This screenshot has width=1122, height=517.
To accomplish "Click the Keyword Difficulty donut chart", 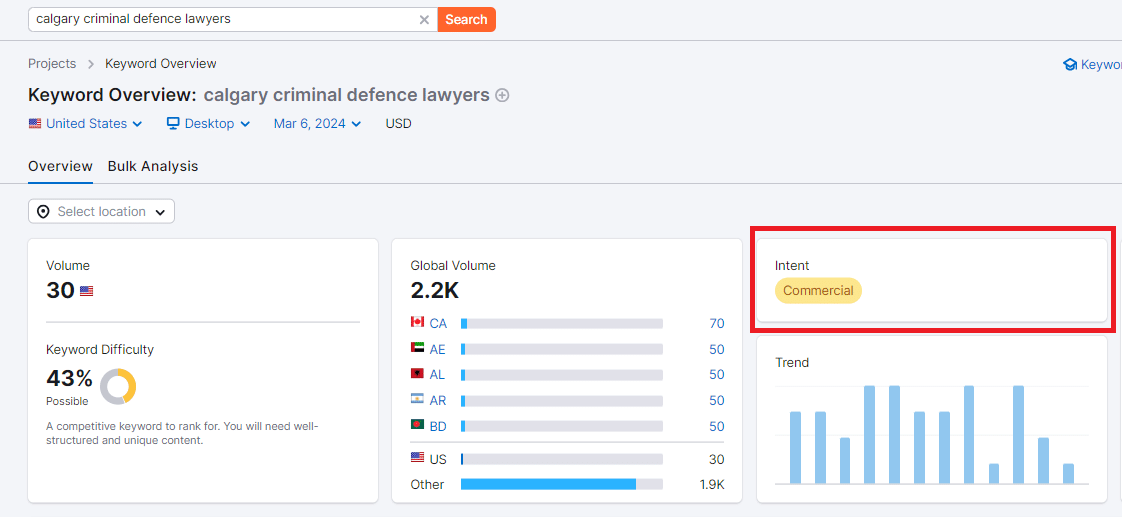I will click(x=118, y=386).
